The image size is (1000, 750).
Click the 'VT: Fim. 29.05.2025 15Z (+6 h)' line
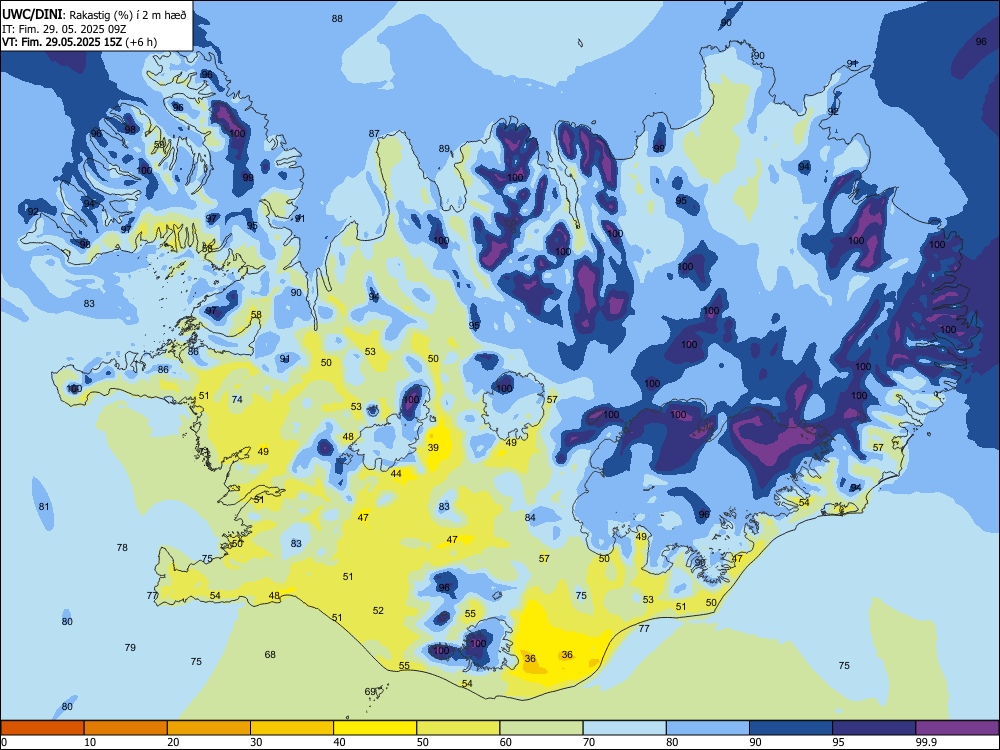[80, 42]
